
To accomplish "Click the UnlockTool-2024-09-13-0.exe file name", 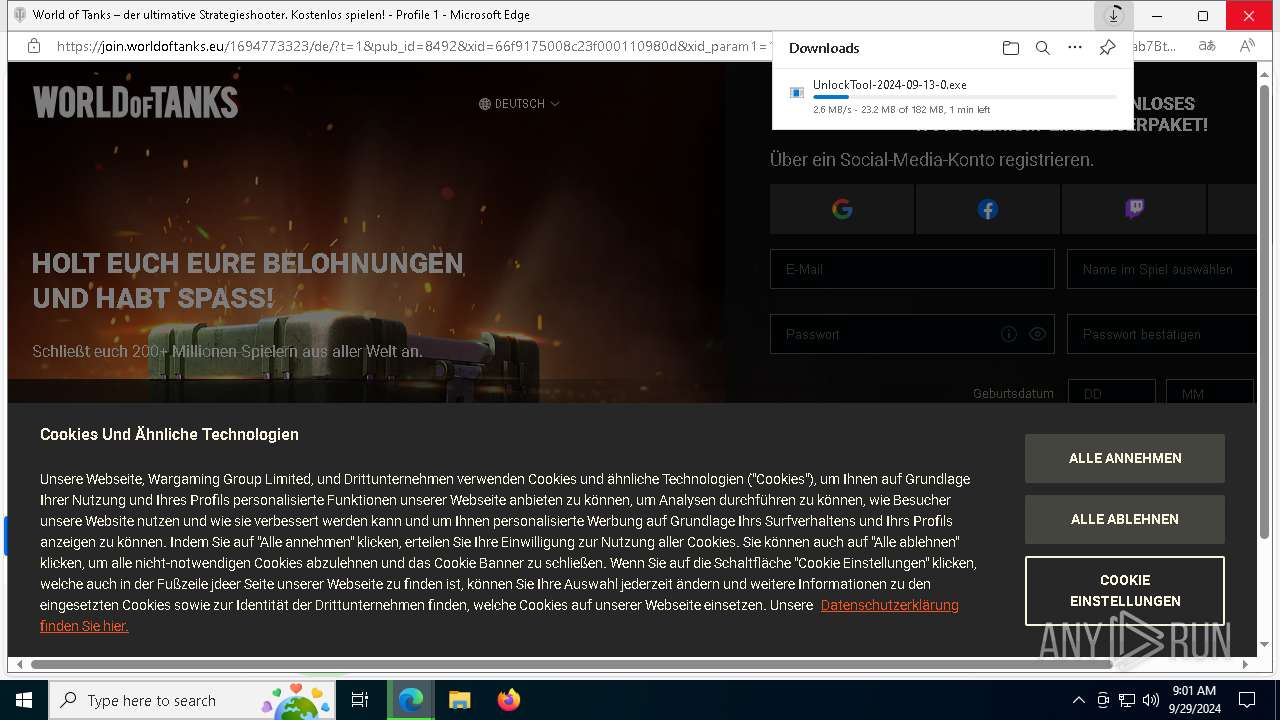I will coord(889,85).
